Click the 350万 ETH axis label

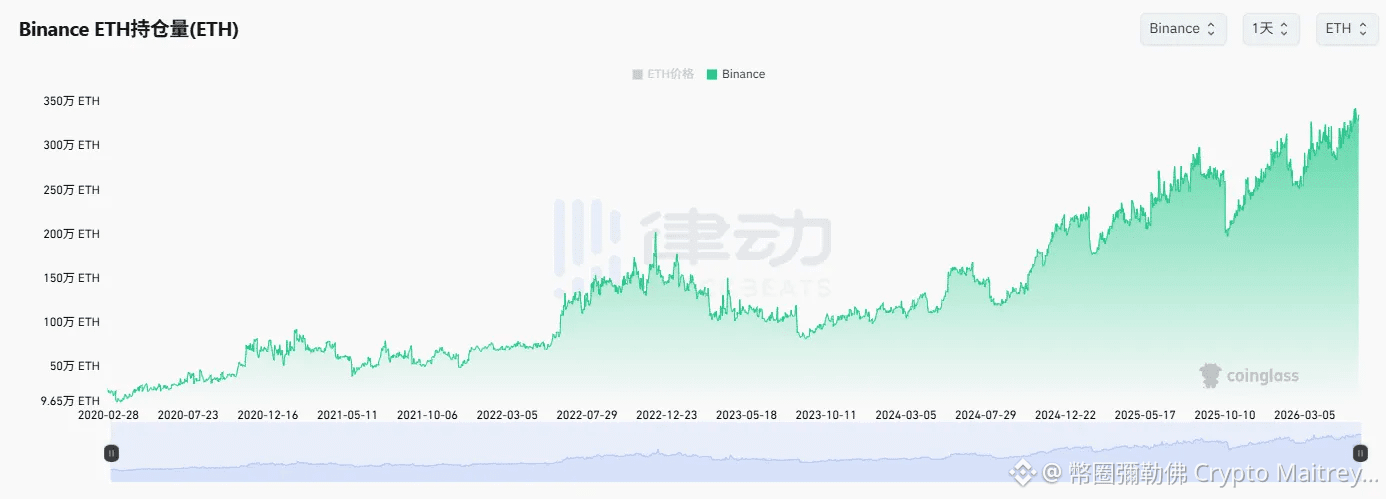coord(72,101)
